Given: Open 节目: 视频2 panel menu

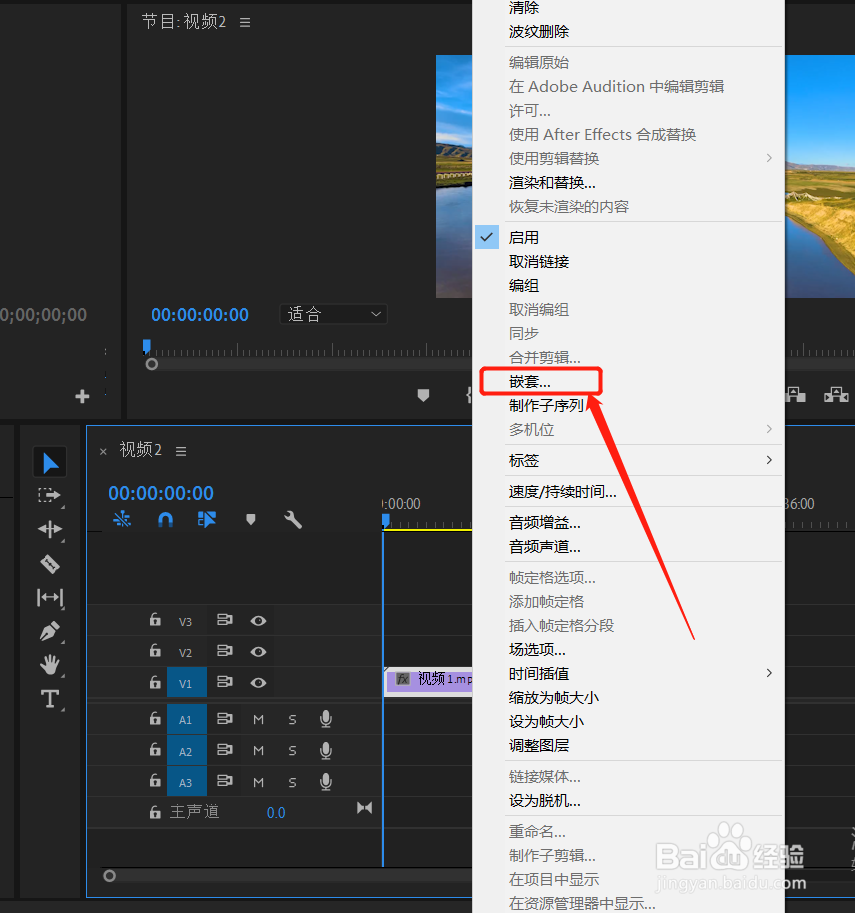Looking at the screenshot, I should pos(245,22).
